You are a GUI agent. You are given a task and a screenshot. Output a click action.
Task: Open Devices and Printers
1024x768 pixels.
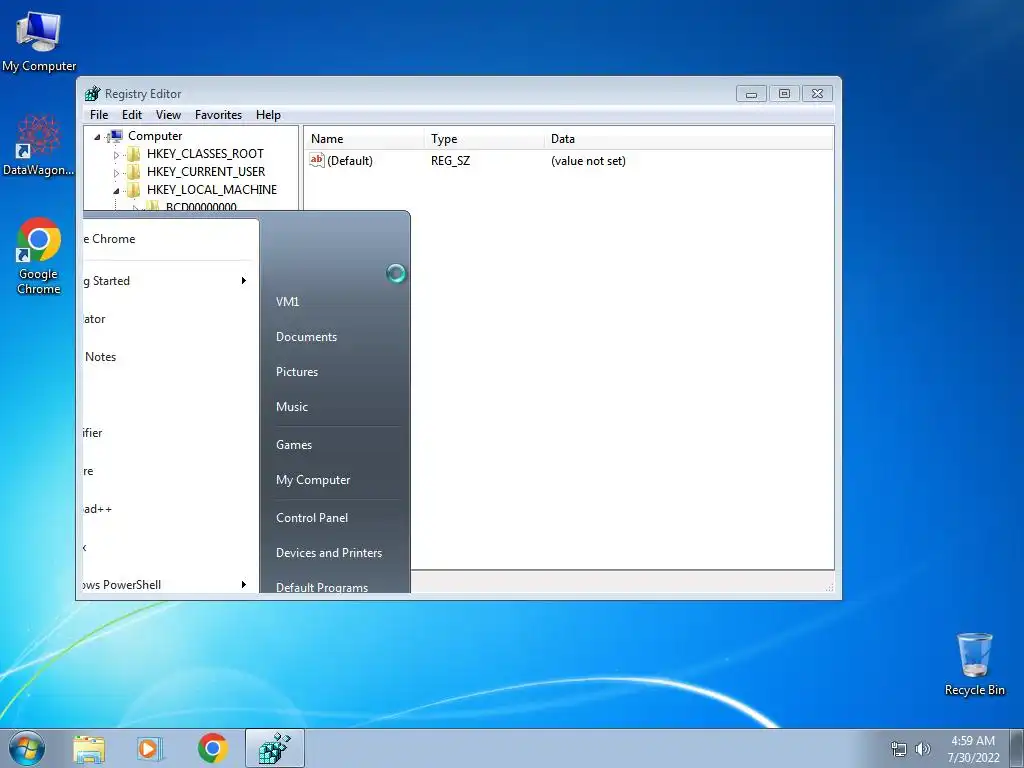click(x=328, y=552)
